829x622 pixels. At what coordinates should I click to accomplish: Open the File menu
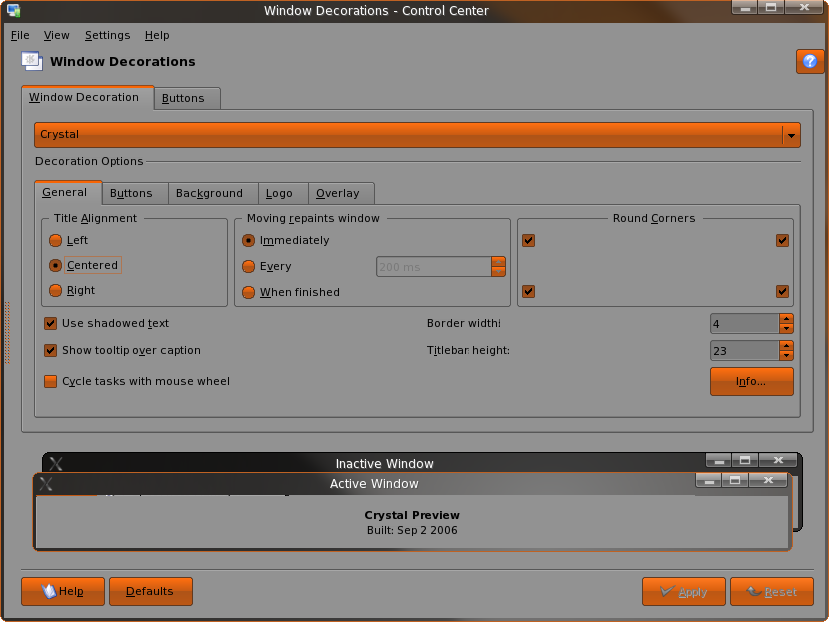(x=20, y=35)
